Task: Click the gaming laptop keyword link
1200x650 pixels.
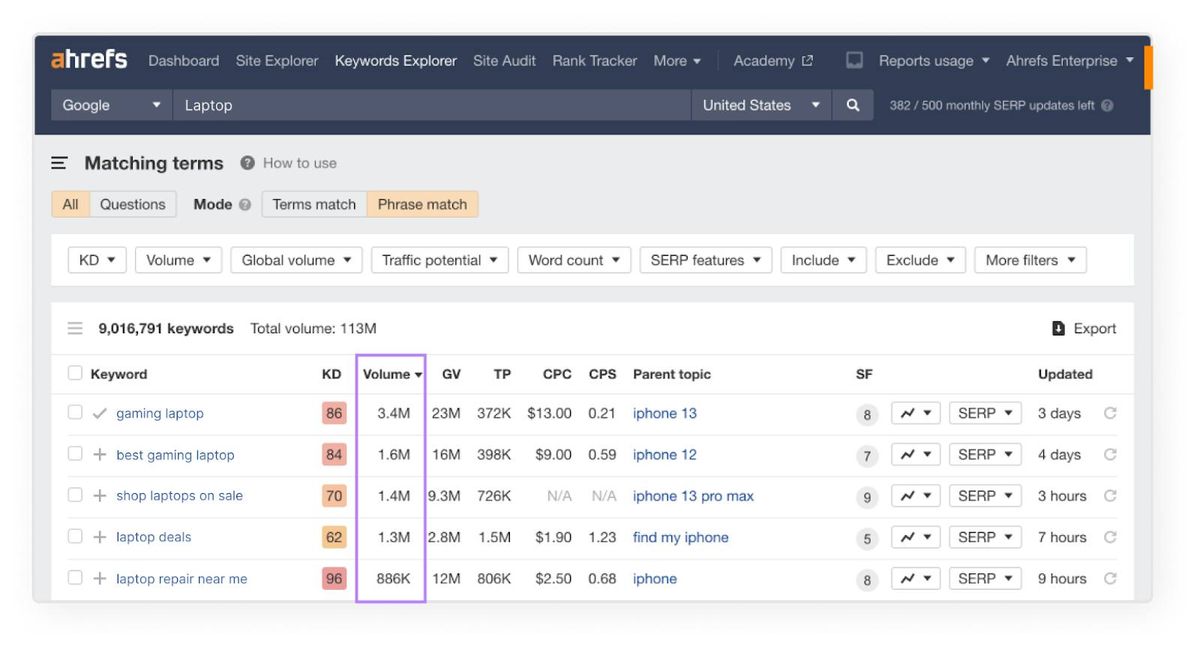Action: pyautogui.click(x=160, y=413)
